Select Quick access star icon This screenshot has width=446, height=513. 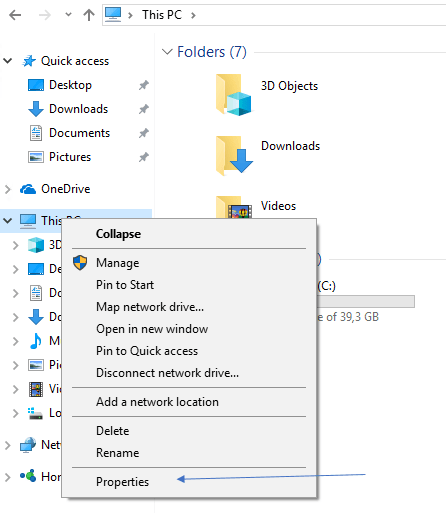click(29, 61)
